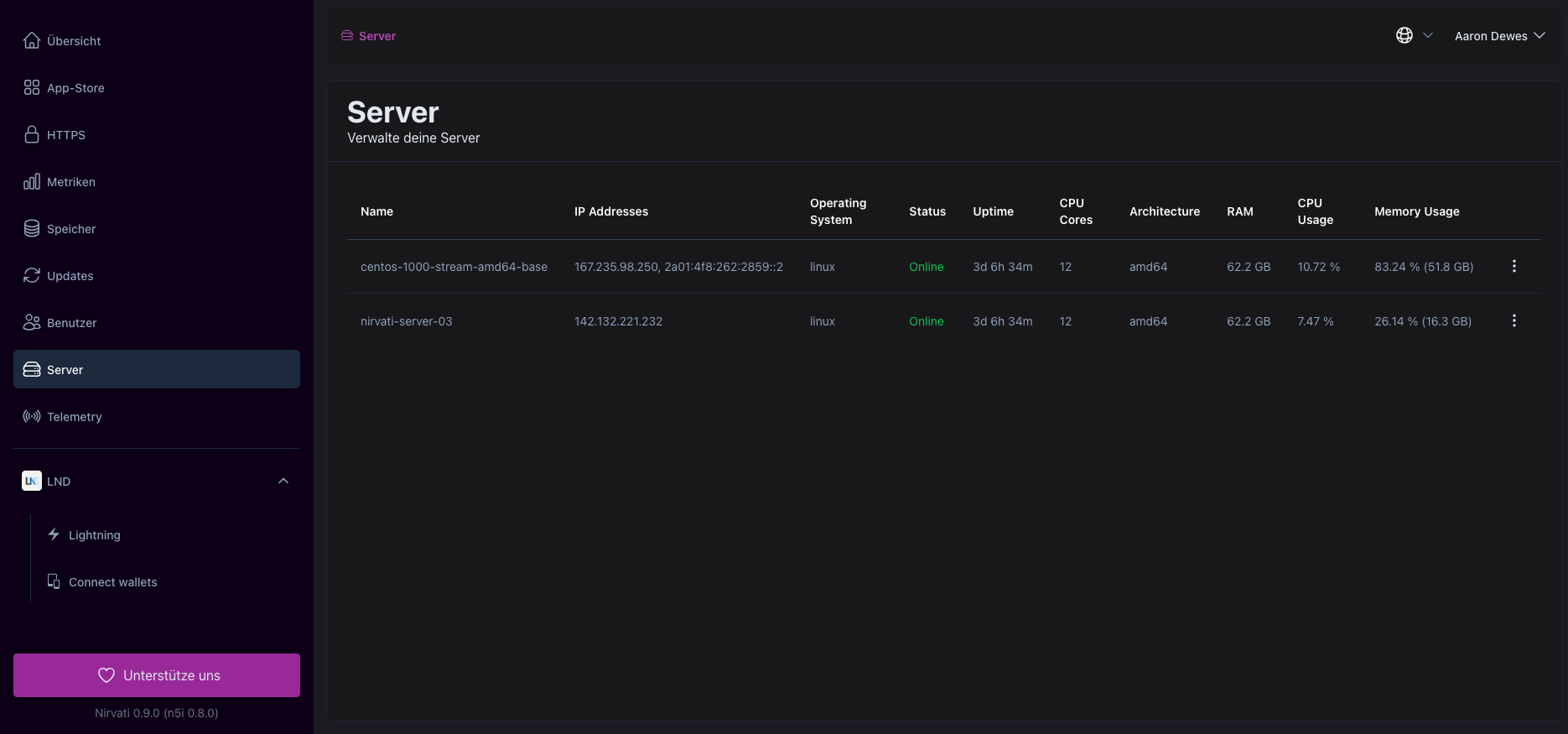This screenshot has height=734, width=1568.
Task: Click the Name column header
Action: pyautogui.click(x=376, y=211)
